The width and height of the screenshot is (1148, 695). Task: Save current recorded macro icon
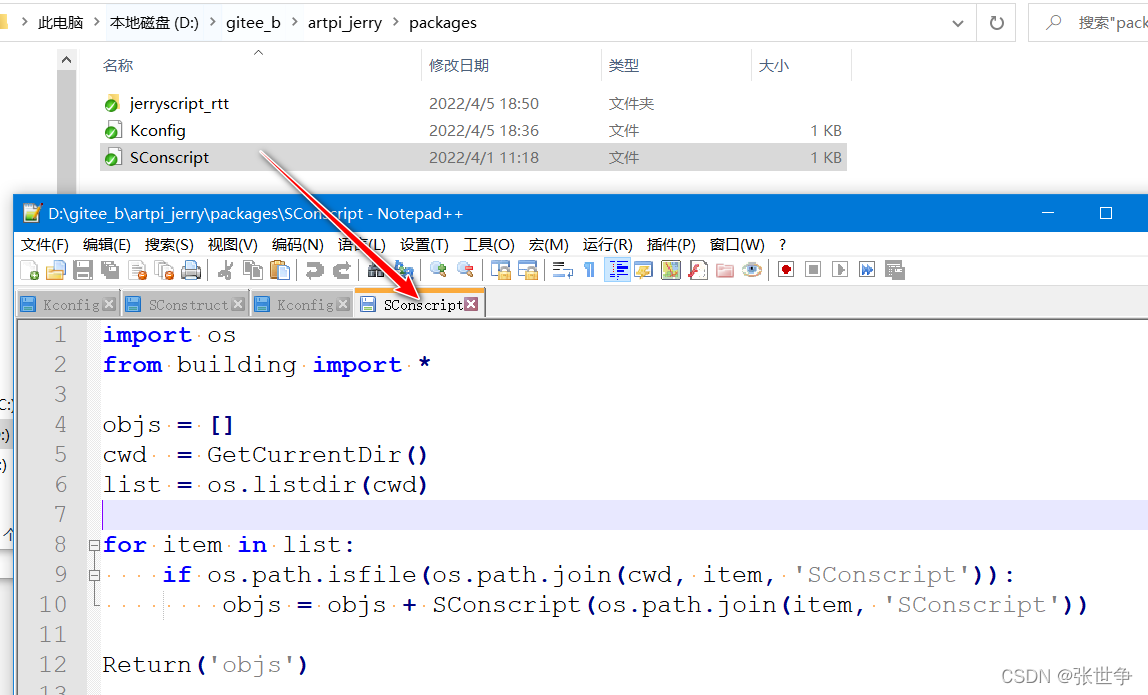895,270
